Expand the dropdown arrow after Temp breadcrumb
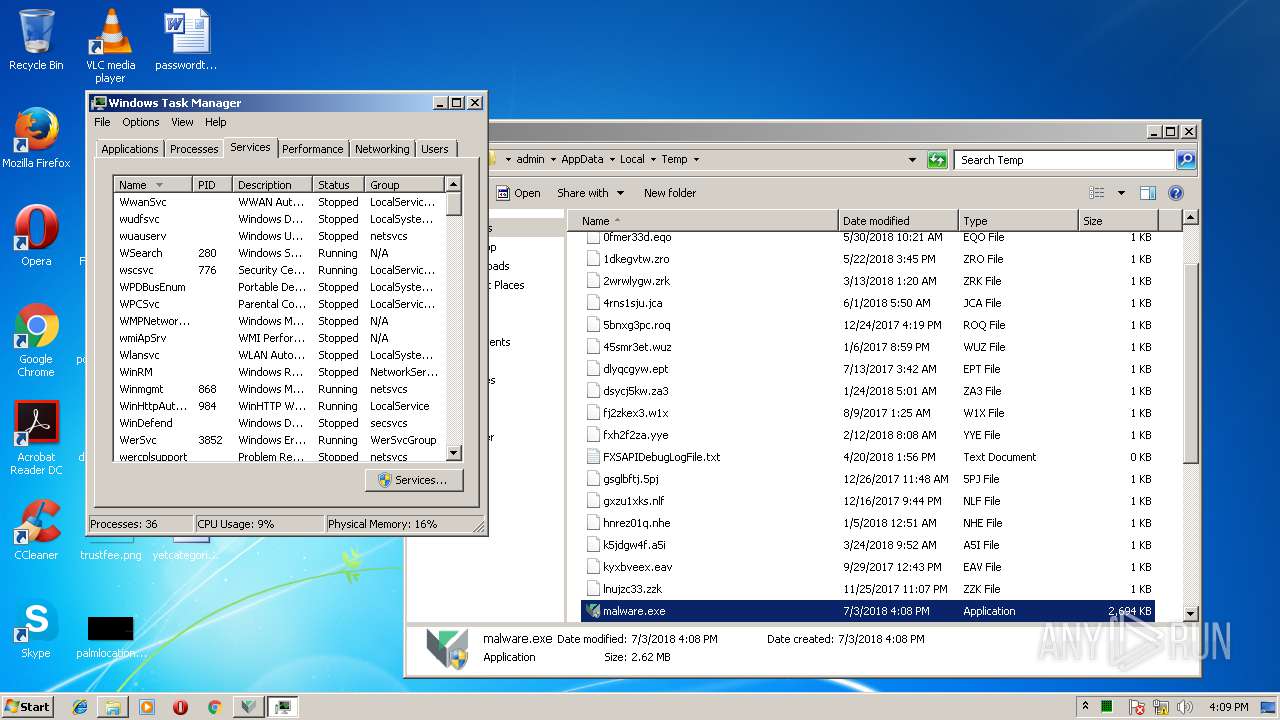Viewport: 1280px width, 720px height. coord(696,159)
